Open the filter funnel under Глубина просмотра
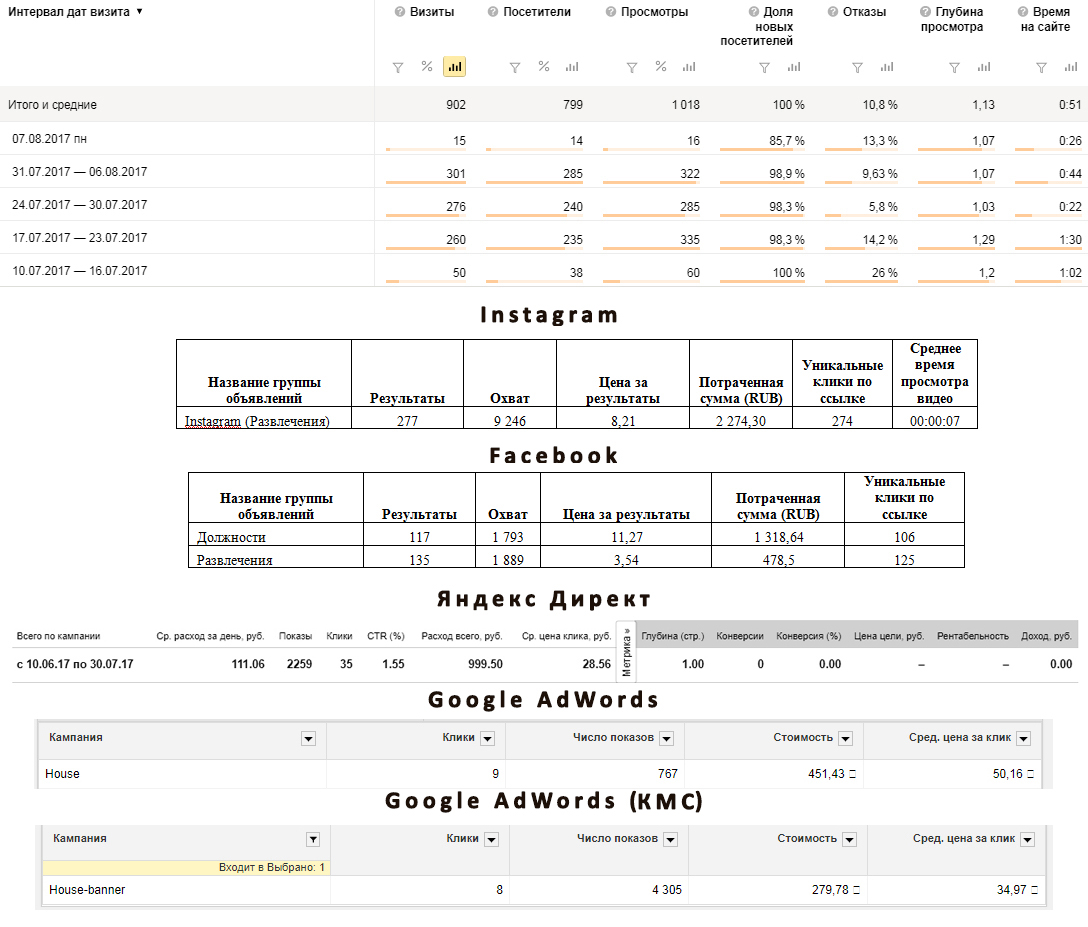 (955, 67)
